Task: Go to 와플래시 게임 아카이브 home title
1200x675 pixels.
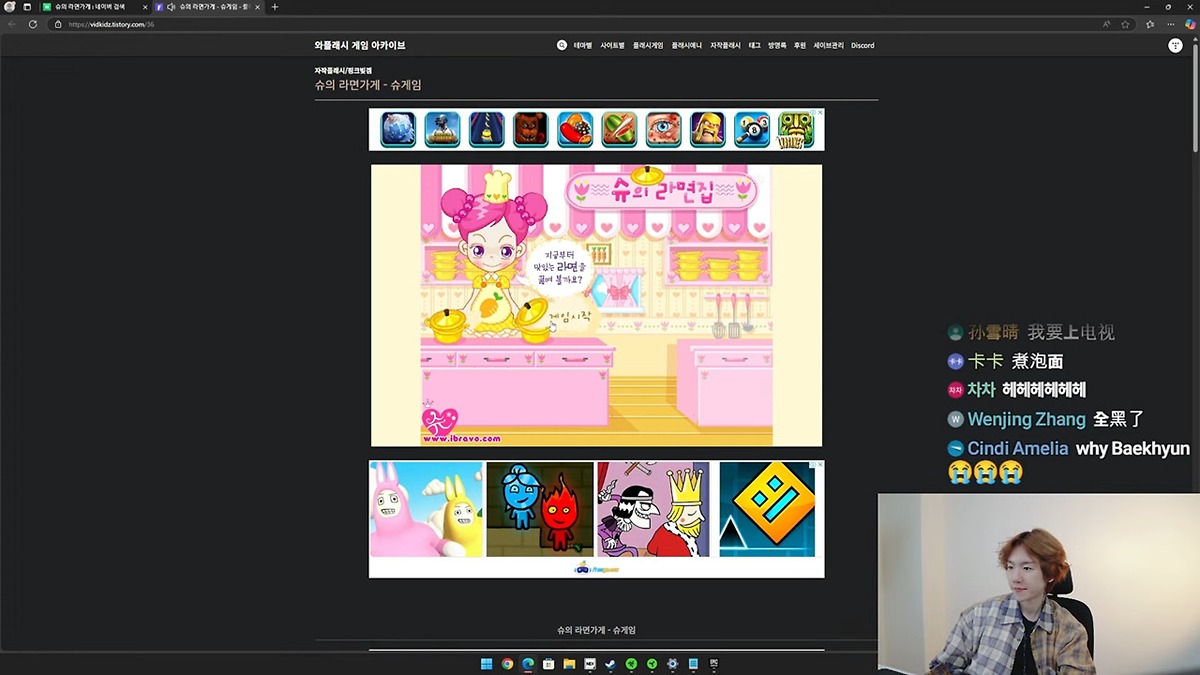Action: [359, 45]
